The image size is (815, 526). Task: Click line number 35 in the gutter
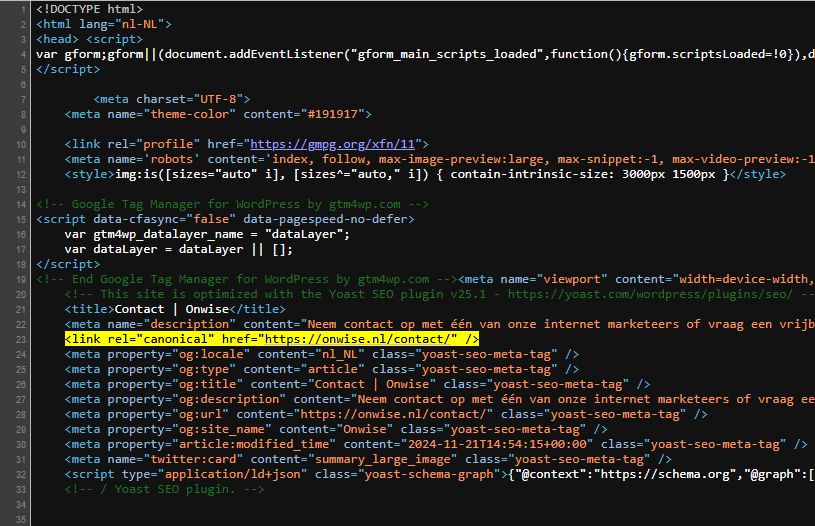coord(21,519)
